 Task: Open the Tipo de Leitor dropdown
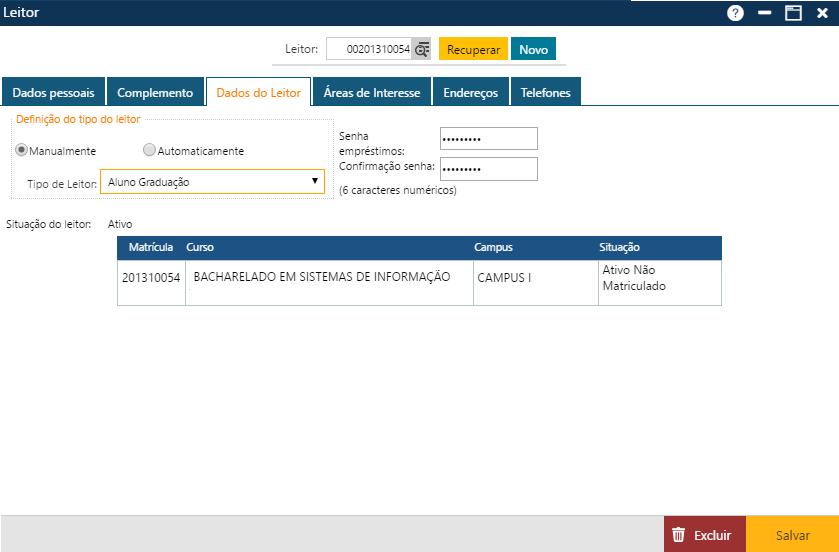[x=212, y=181]
